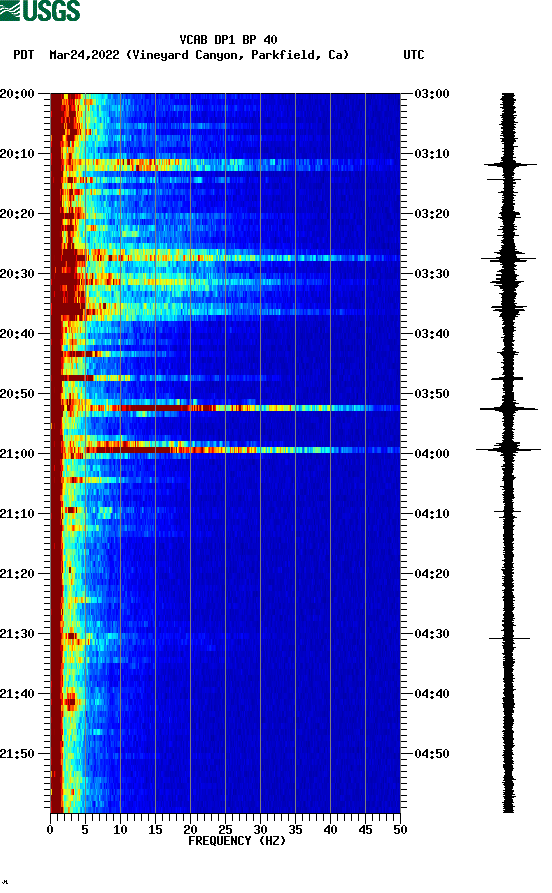Click the 25 Hz frequency axis label
Image resolution: width=552 pixels, height=893 pixels.
tap(225, 830)
